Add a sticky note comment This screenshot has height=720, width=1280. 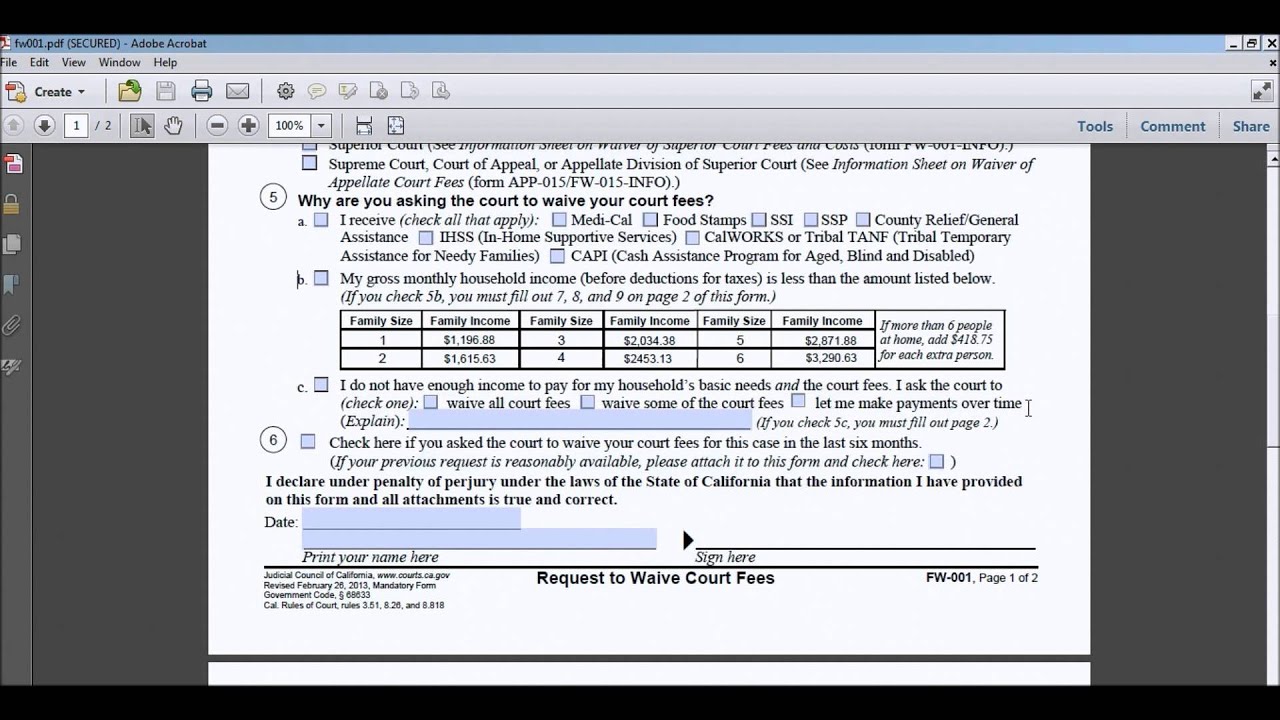pyautogui.click(x=317, y=91)
